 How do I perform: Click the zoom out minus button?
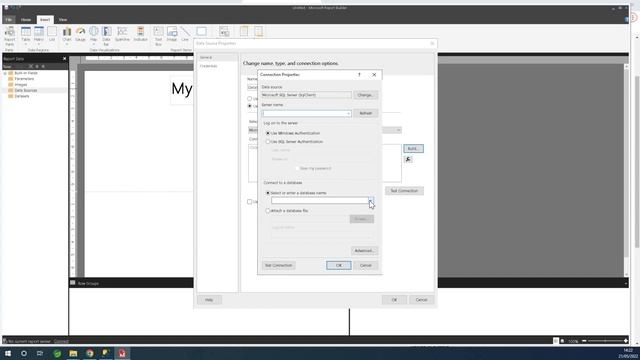584,340
